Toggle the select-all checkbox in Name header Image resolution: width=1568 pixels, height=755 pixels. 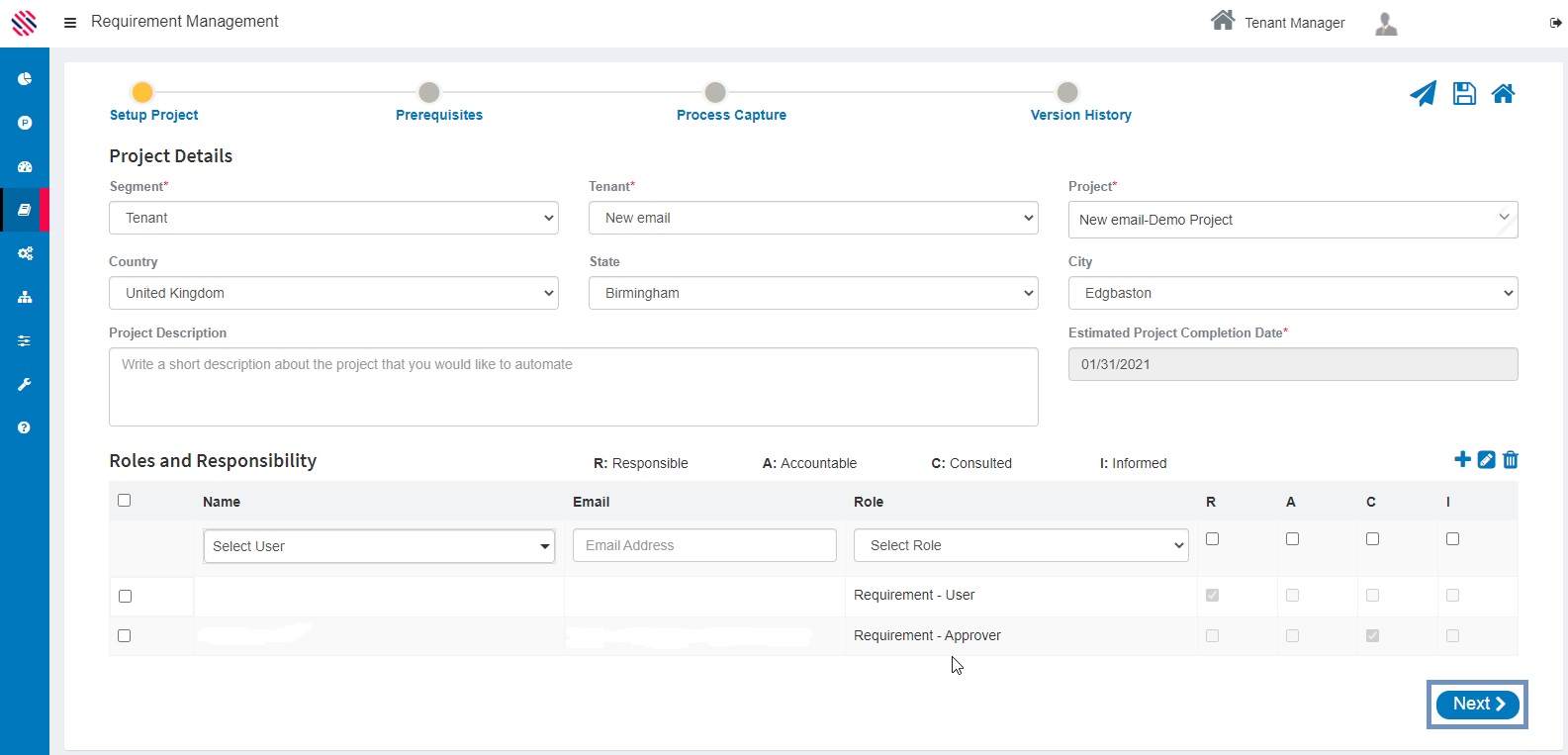125,501
